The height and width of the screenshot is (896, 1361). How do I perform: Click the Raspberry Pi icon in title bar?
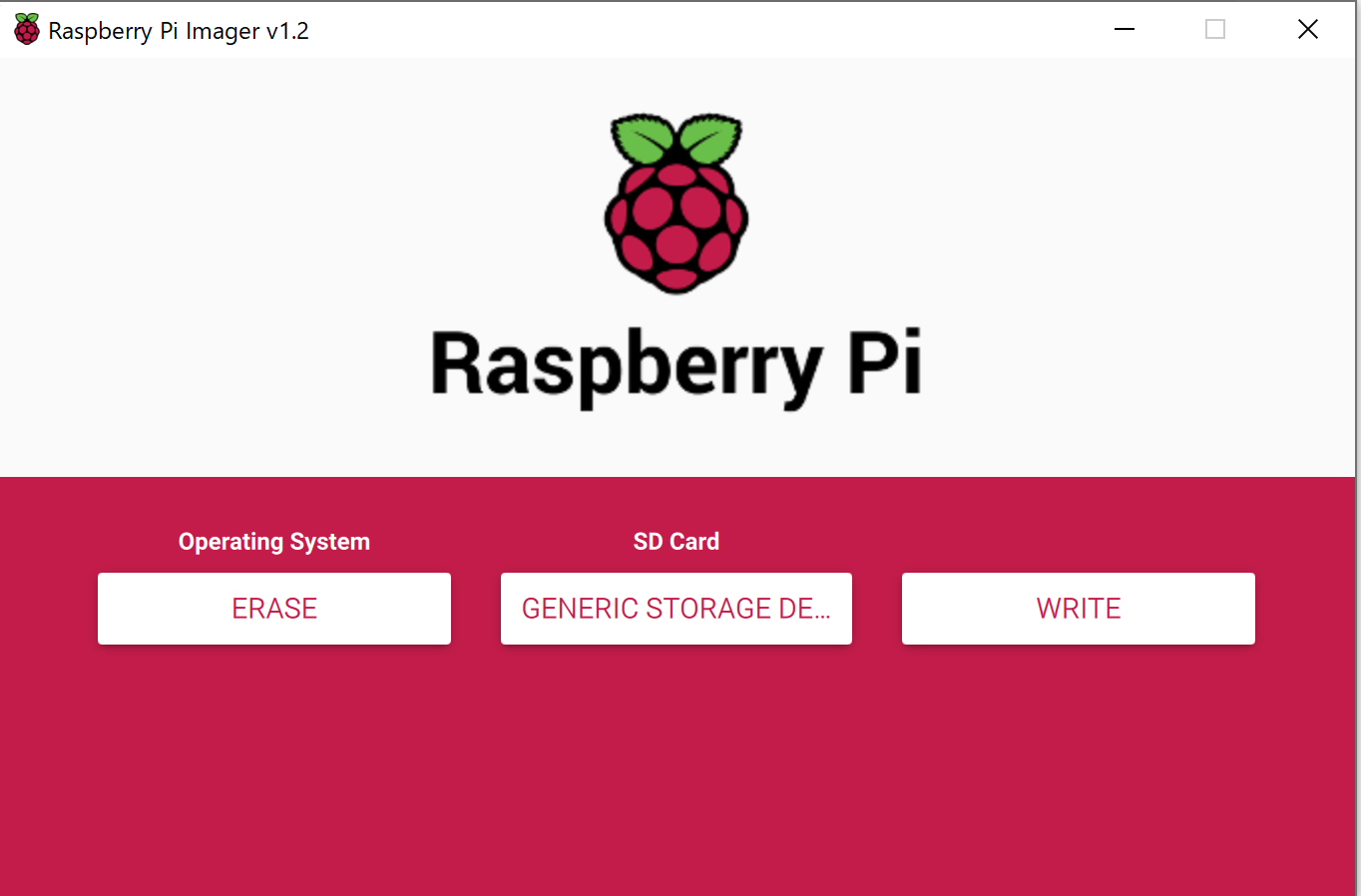pyautogui.click(x=27, y=30)
